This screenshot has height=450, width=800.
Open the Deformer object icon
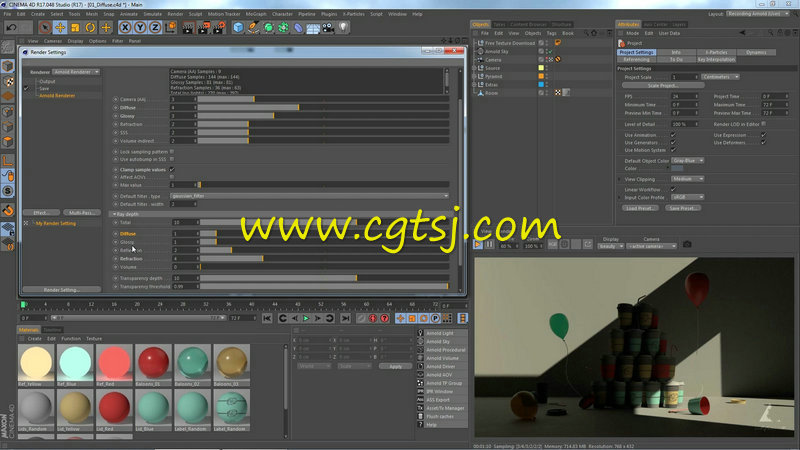click(298, 28)
